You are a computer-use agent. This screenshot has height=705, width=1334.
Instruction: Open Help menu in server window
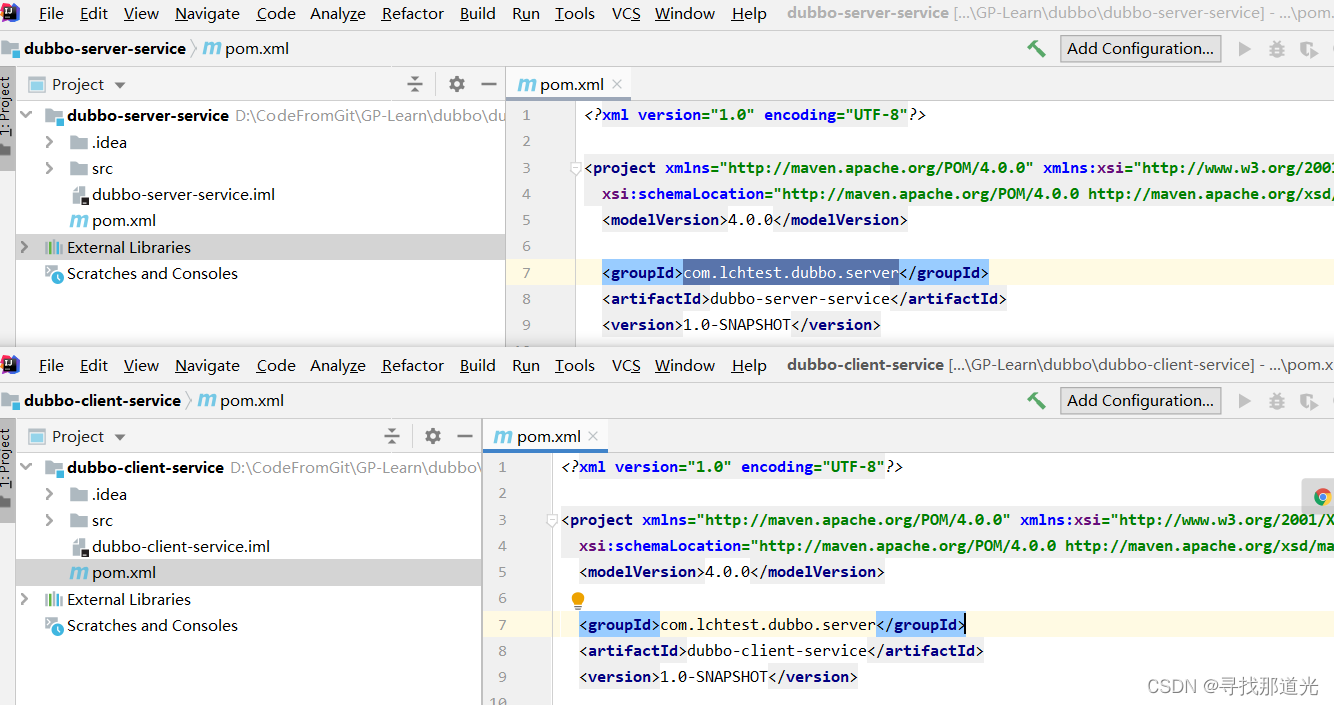749,13
